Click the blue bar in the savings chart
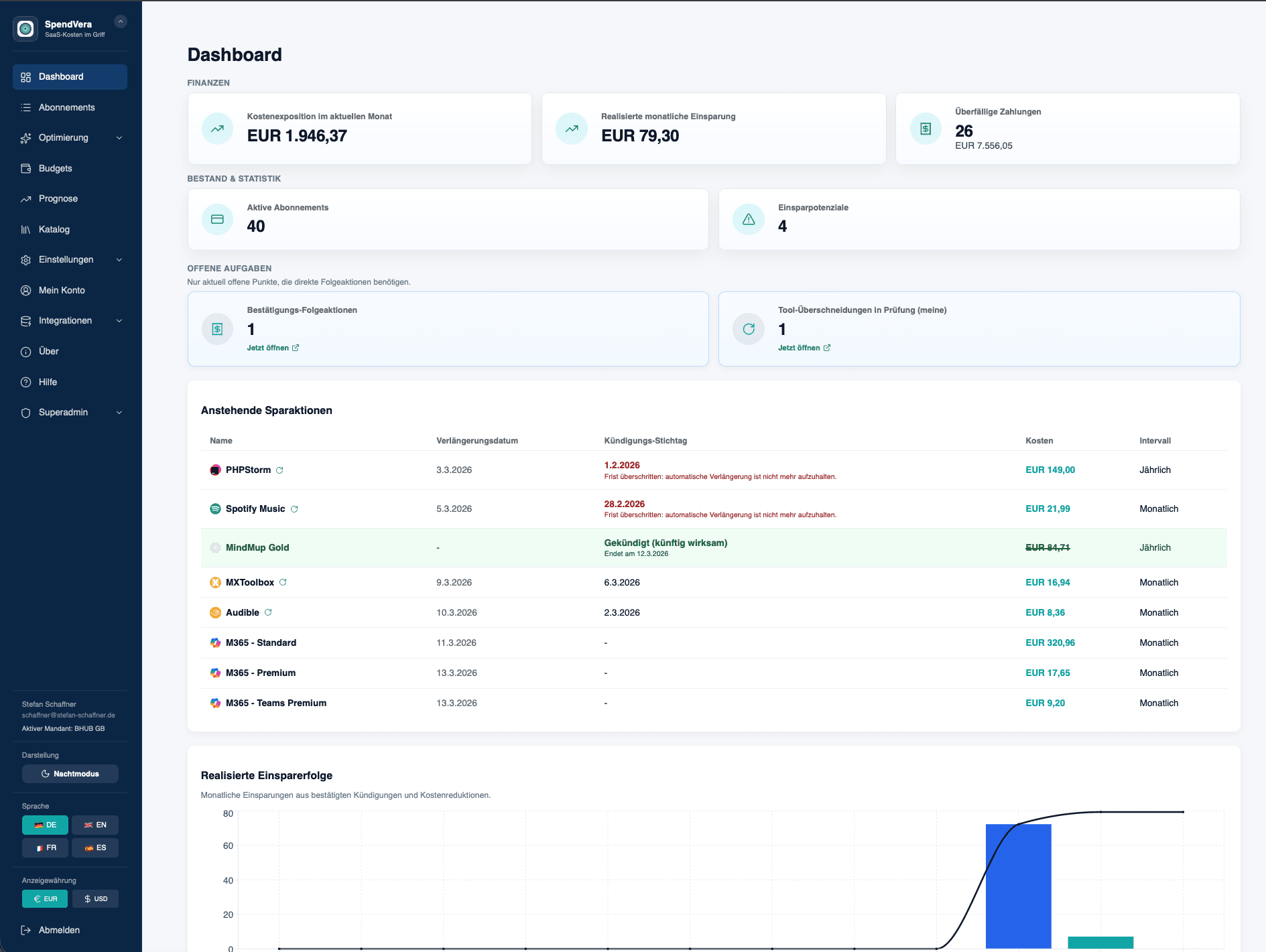This screenshot has height=952, width=1266. coord(1019,891)
